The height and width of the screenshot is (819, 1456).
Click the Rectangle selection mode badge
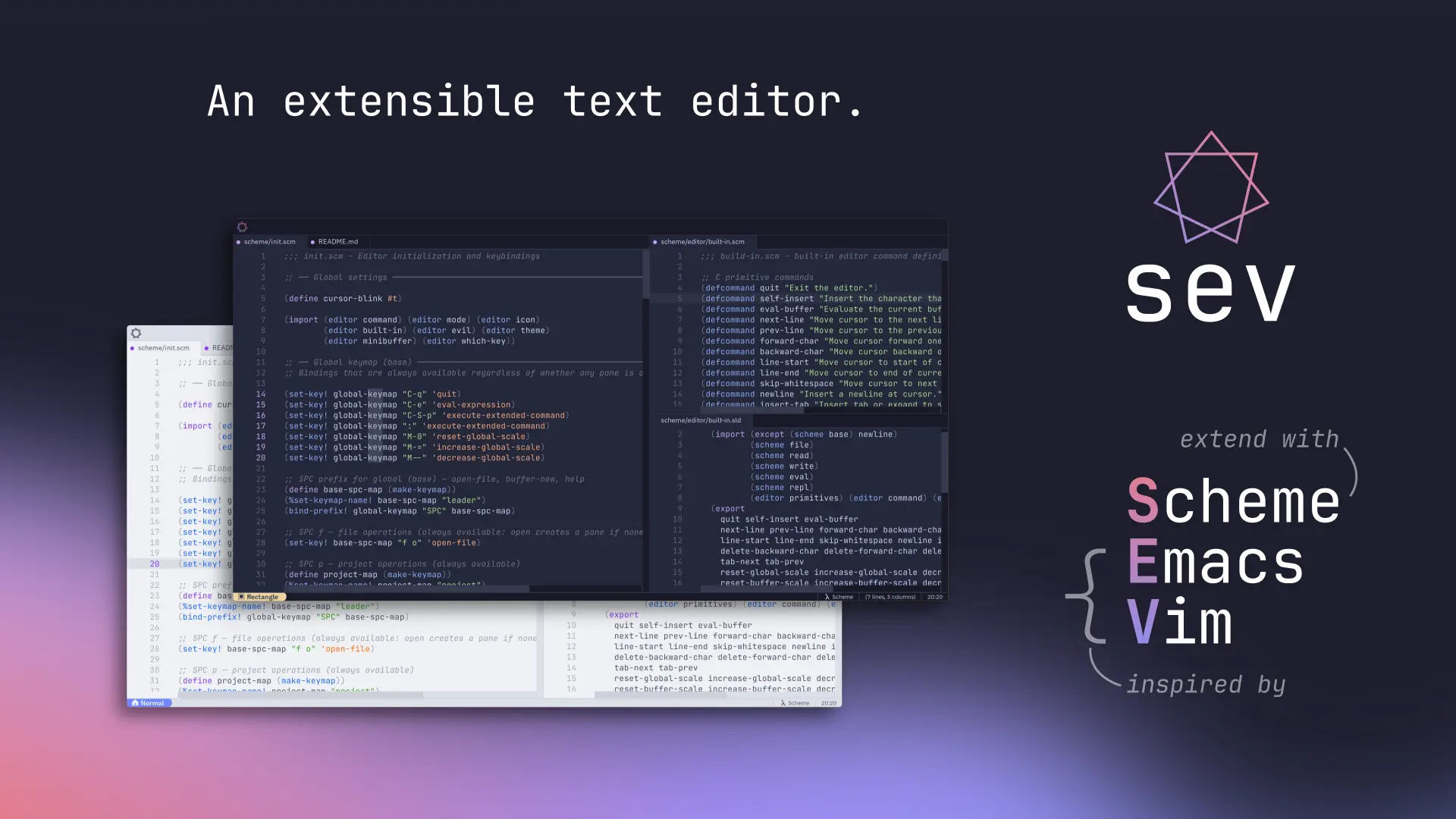pyautogui.click(x=259, y=597)
